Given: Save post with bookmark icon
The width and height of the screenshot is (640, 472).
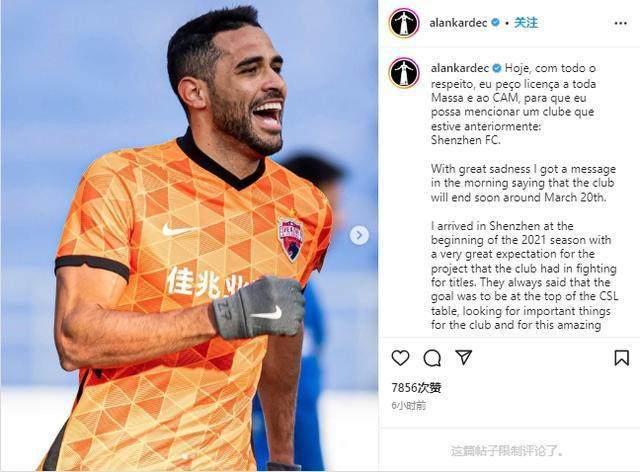Looking at the screenshot, I should [621, 358].
